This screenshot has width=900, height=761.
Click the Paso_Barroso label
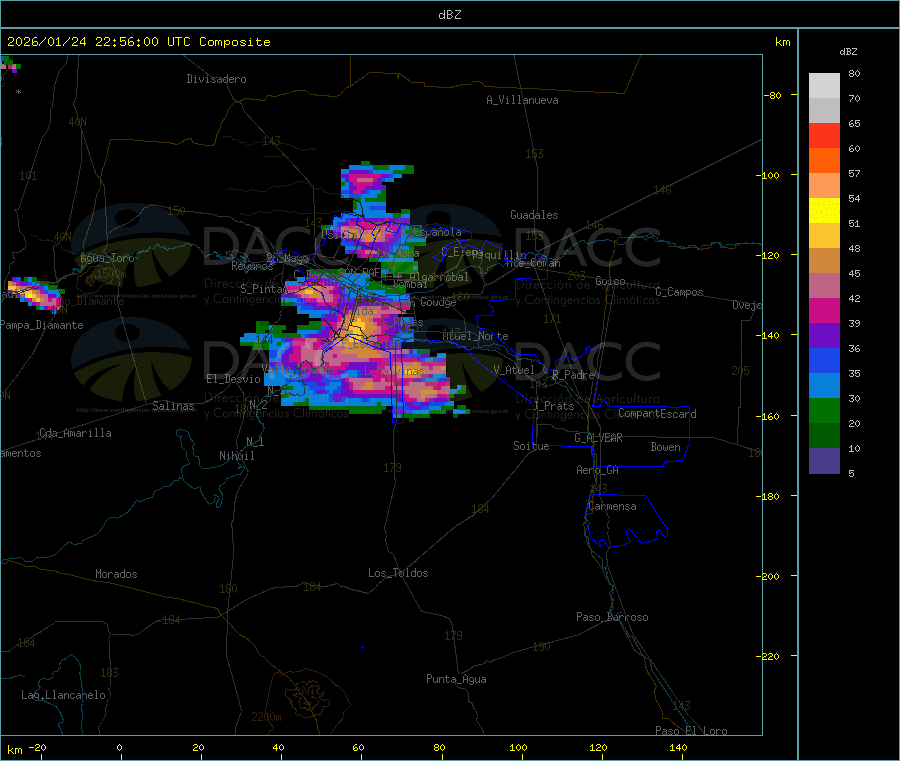point(612,617)
